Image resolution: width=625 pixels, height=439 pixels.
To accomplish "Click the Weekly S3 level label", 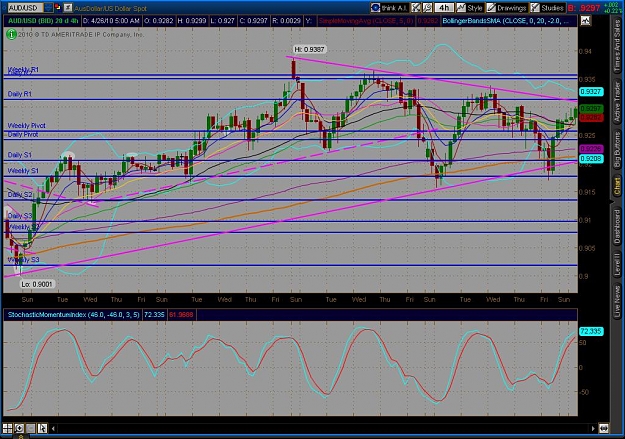I will (23, 260).
